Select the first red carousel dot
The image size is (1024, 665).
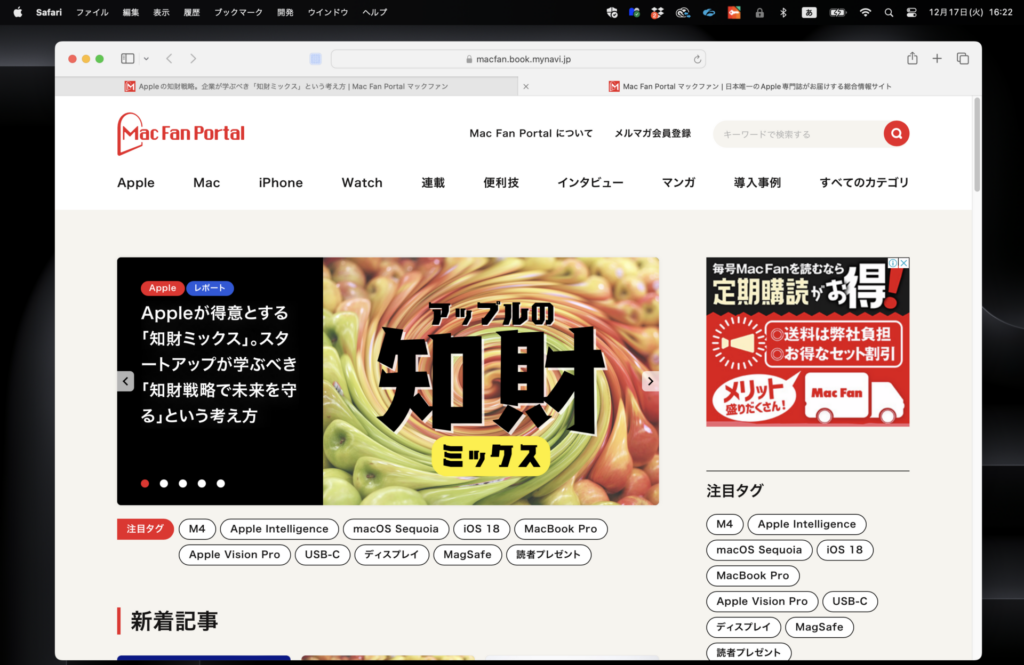click(145, 483)
